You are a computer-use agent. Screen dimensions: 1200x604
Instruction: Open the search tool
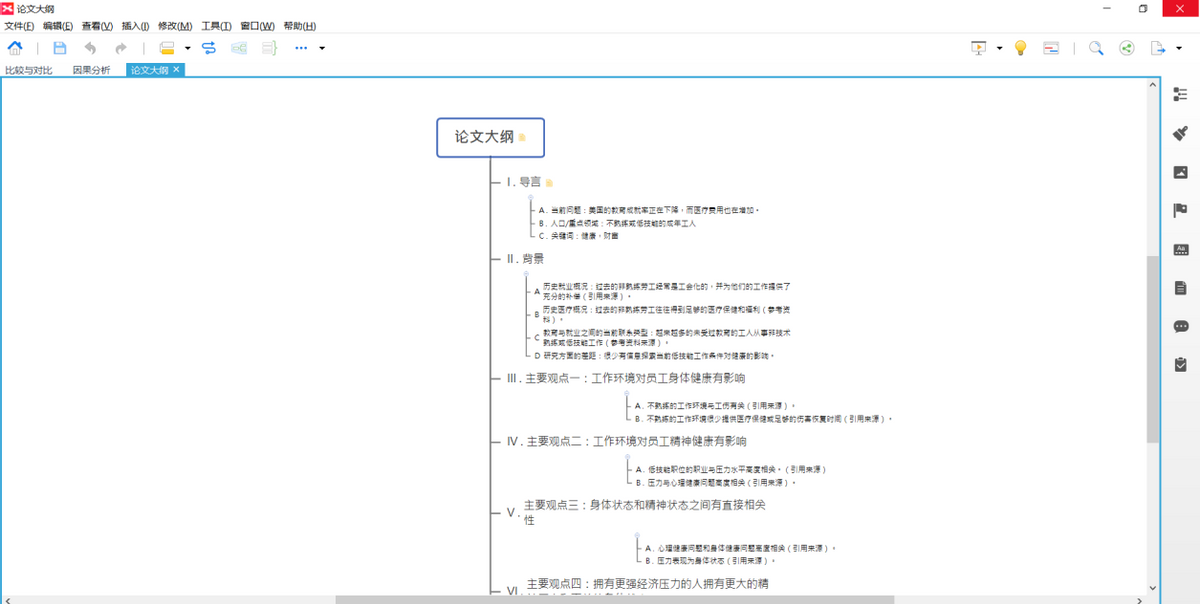1096,47
